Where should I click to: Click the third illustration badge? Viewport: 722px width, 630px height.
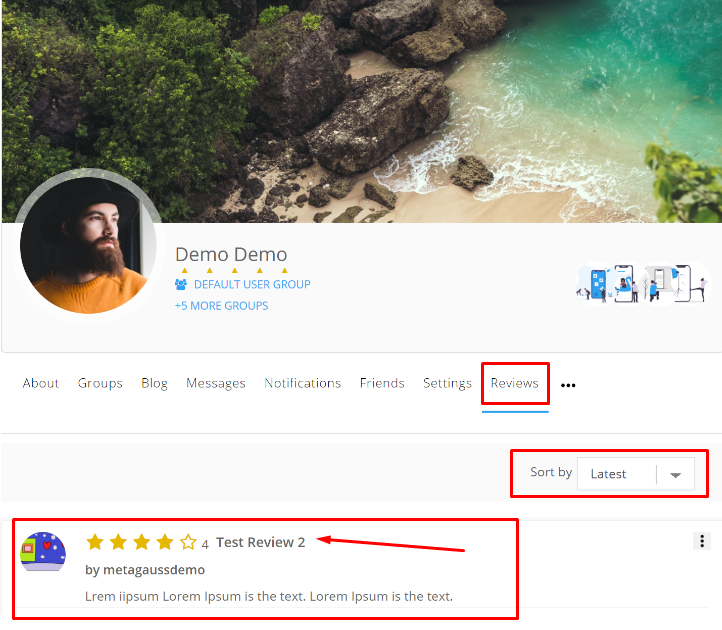[x=658, y=284]
